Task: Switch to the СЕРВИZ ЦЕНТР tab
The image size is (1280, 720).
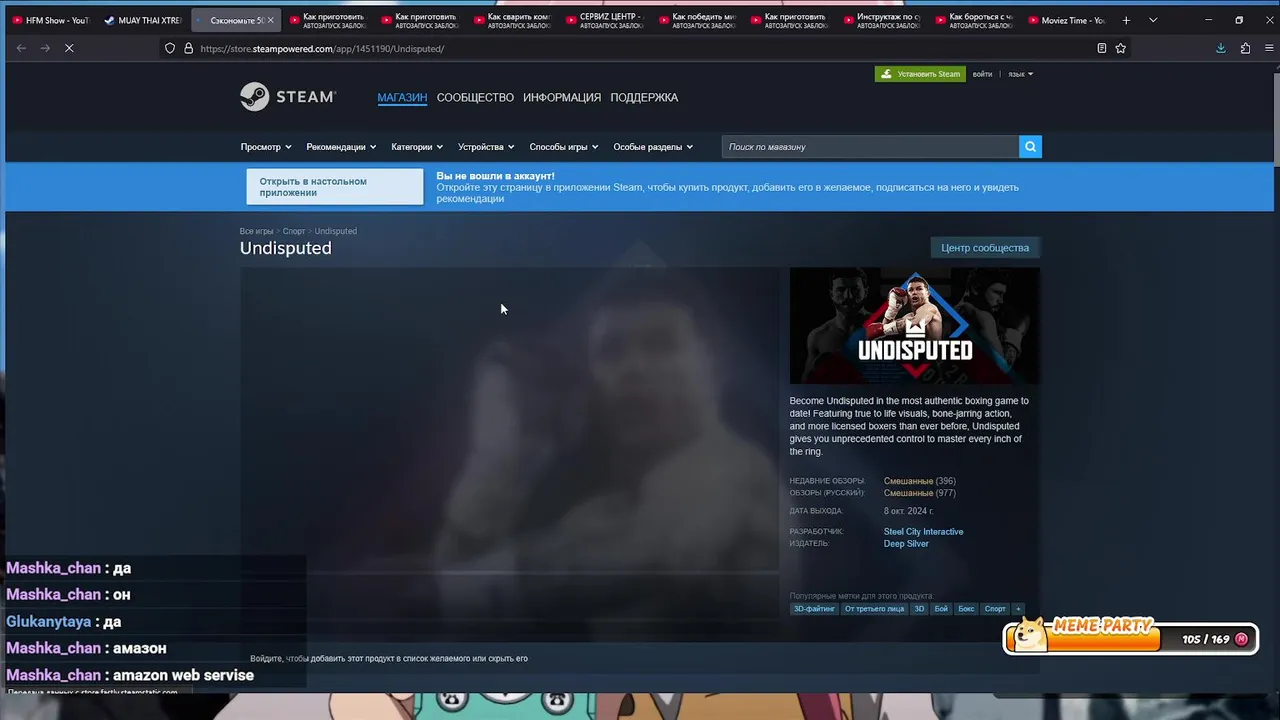Action: (x=604, y=20)
